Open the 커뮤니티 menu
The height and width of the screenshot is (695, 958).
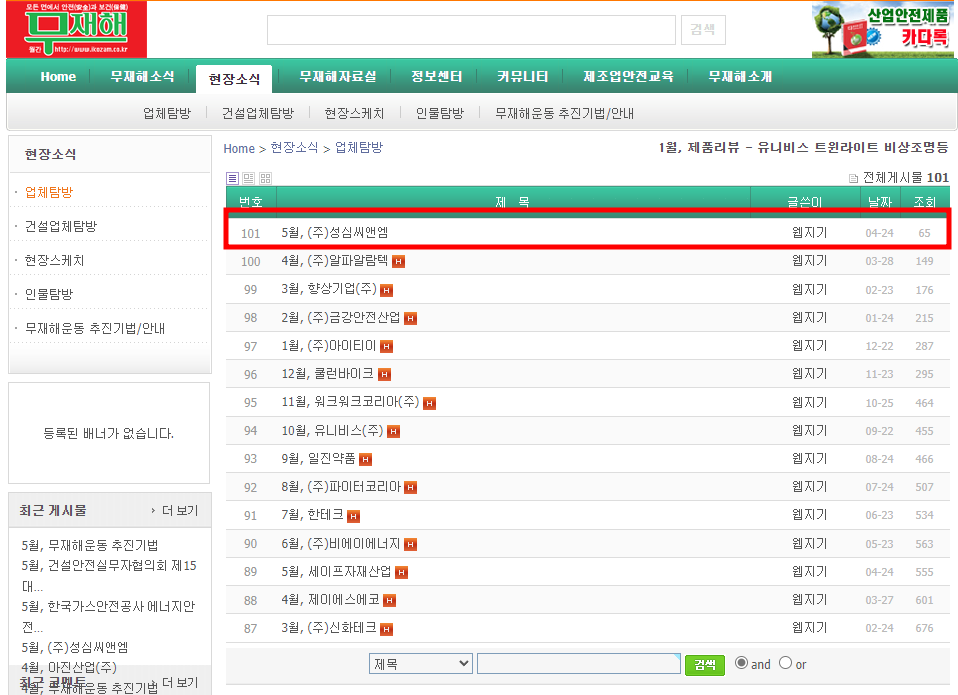pos(522,76)
